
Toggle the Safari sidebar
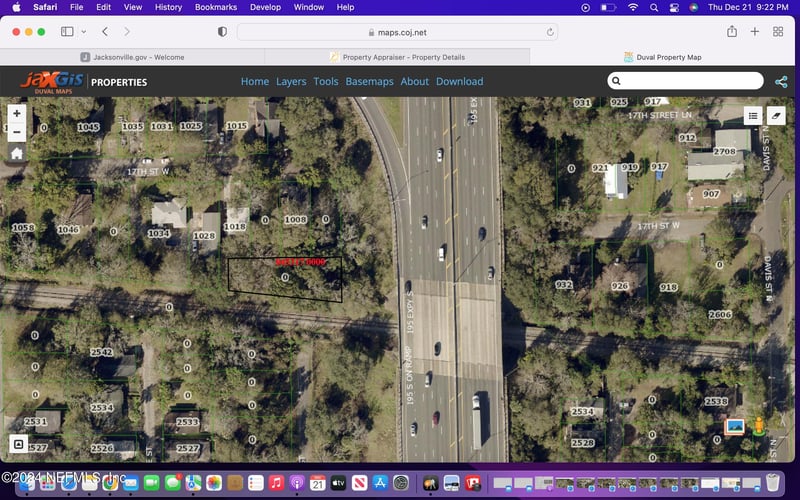(67, 32)
